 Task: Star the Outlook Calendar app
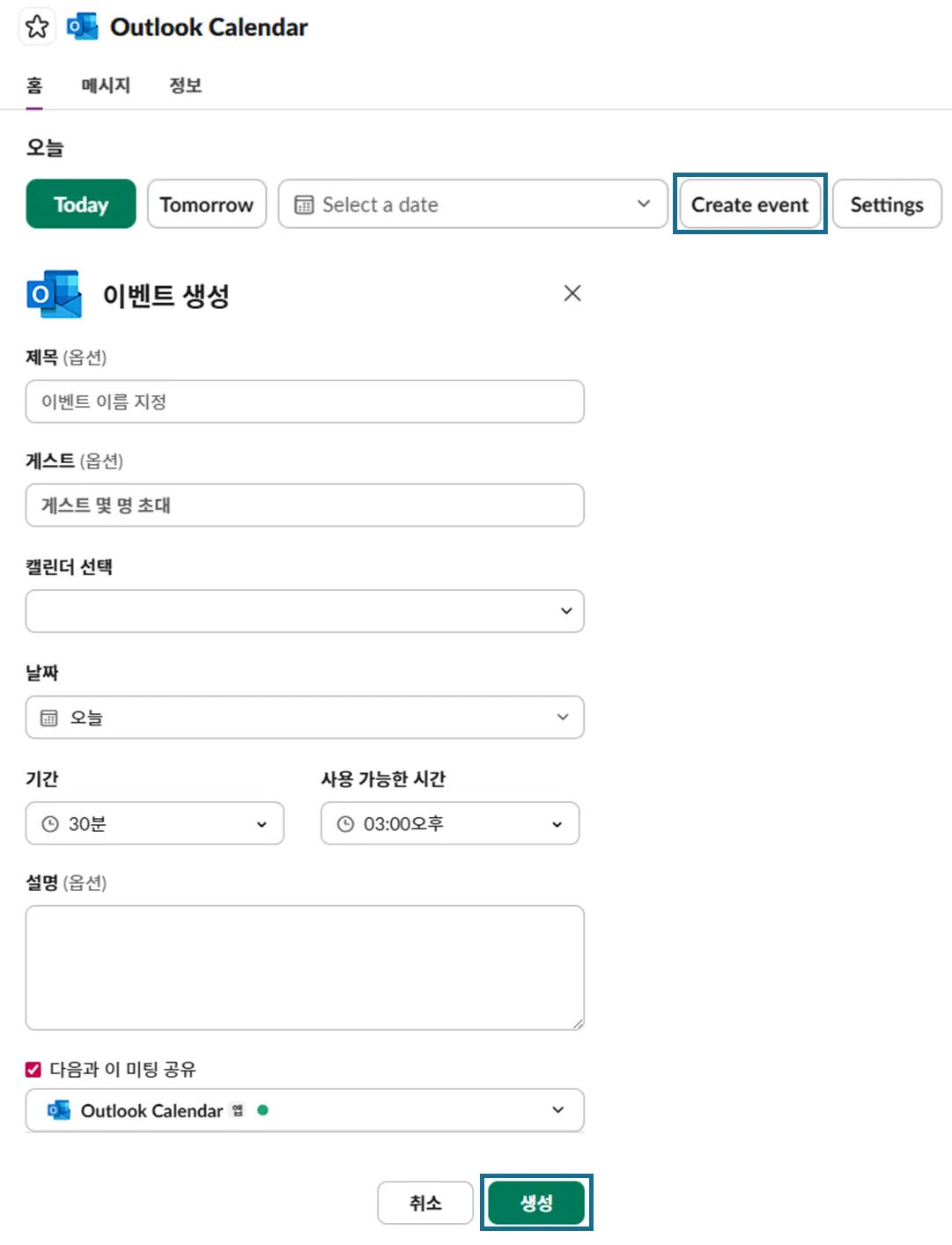[37, 27]
